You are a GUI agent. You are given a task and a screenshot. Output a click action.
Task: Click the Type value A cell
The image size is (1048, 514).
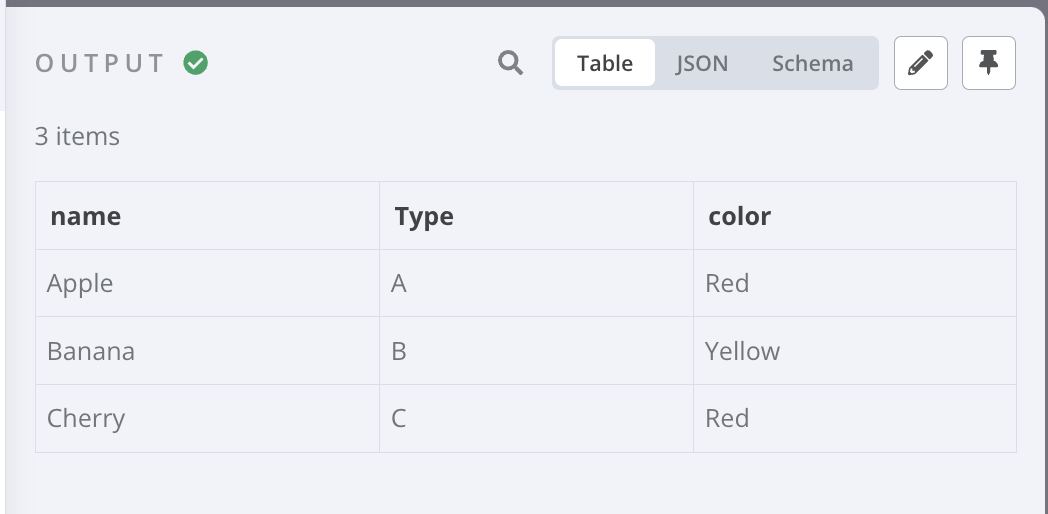[x=536, y=283]
